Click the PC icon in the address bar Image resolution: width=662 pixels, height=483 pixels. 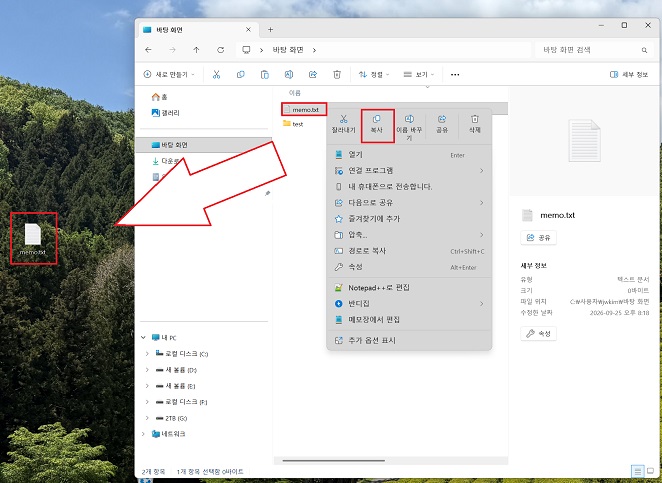(x=246, y=50)
